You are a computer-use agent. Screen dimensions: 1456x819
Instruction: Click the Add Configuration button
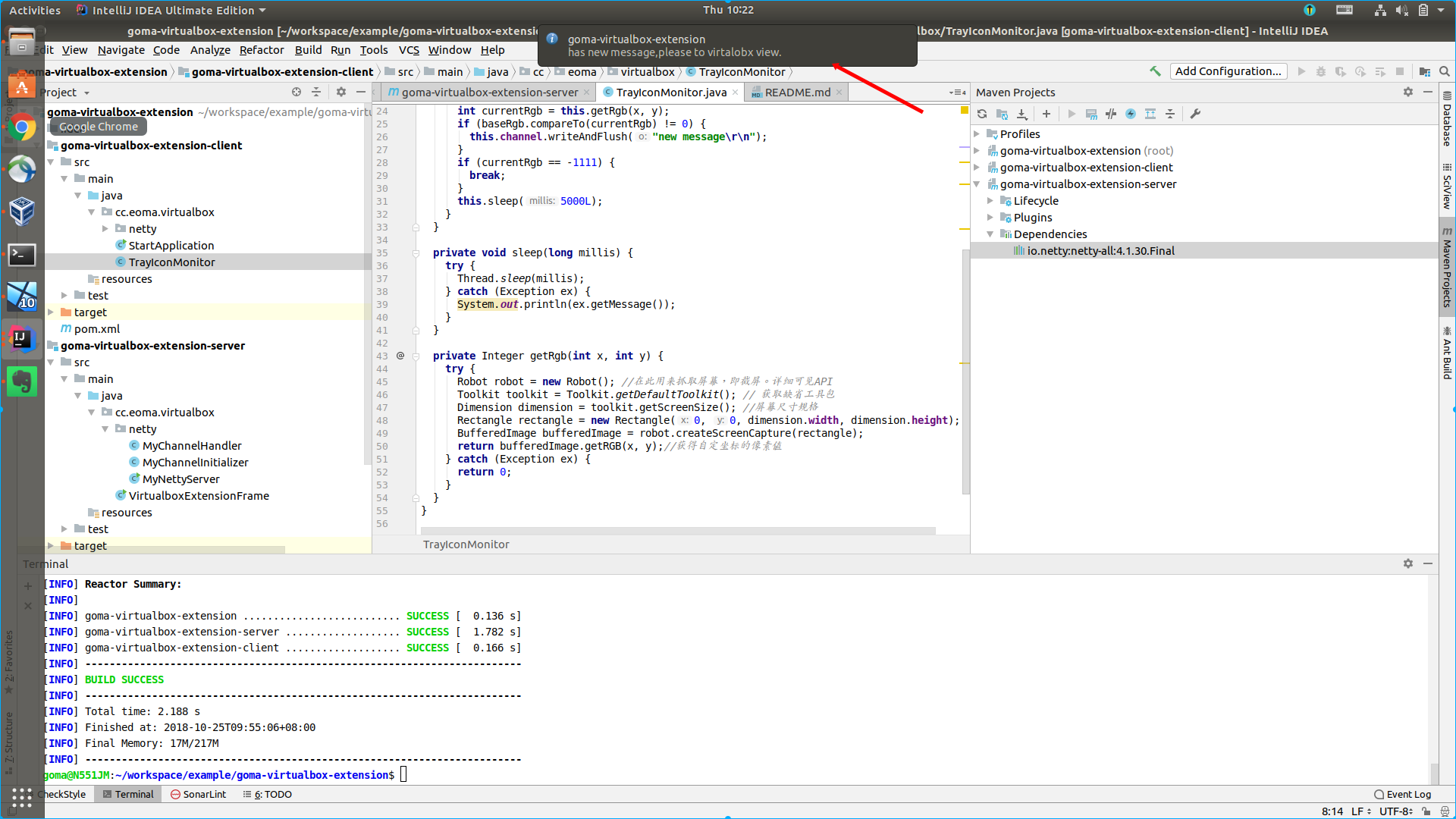point(1228,71)
